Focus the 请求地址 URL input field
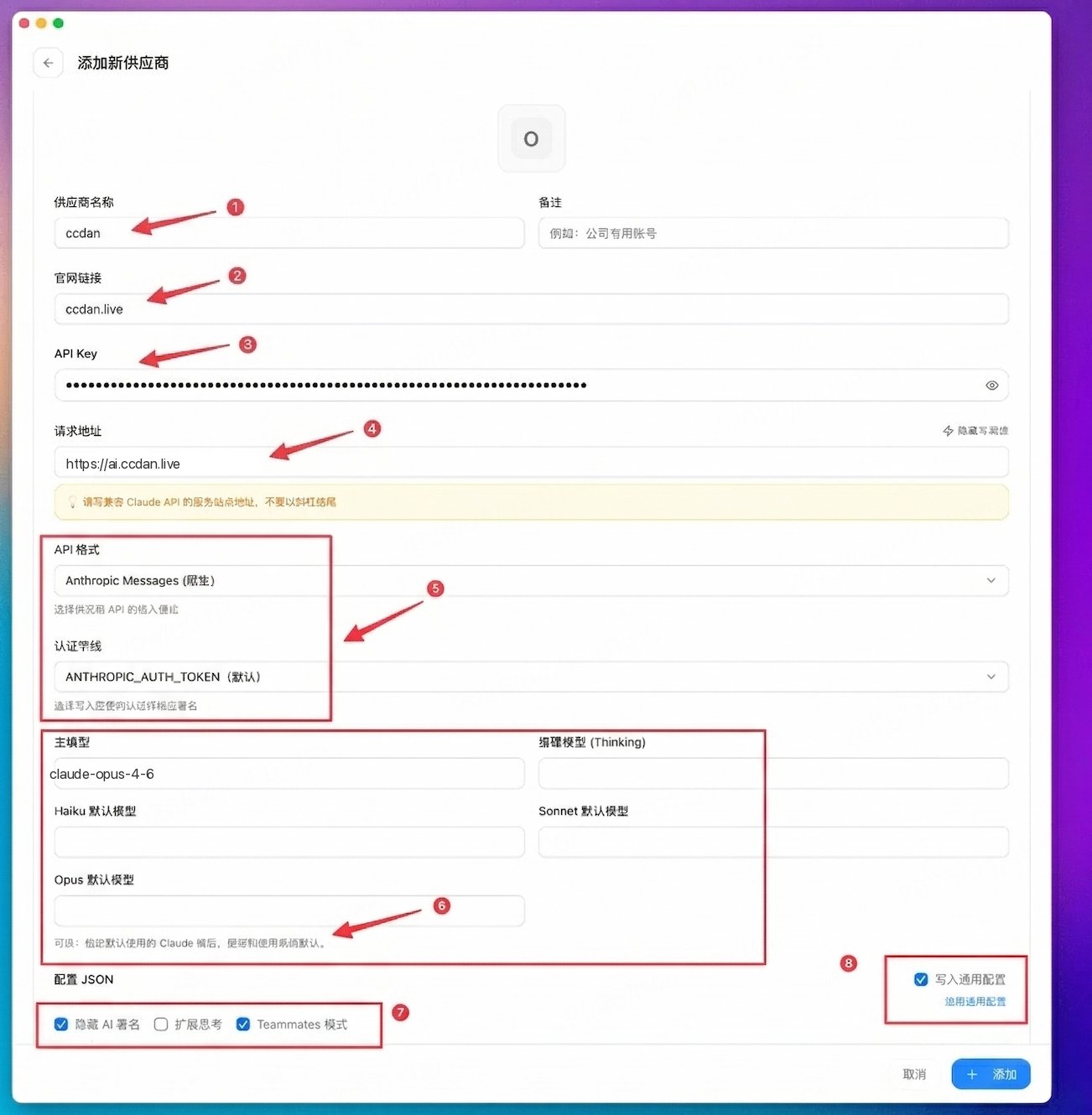Viewport: 1092px width, 1115px height. [530, 464]
